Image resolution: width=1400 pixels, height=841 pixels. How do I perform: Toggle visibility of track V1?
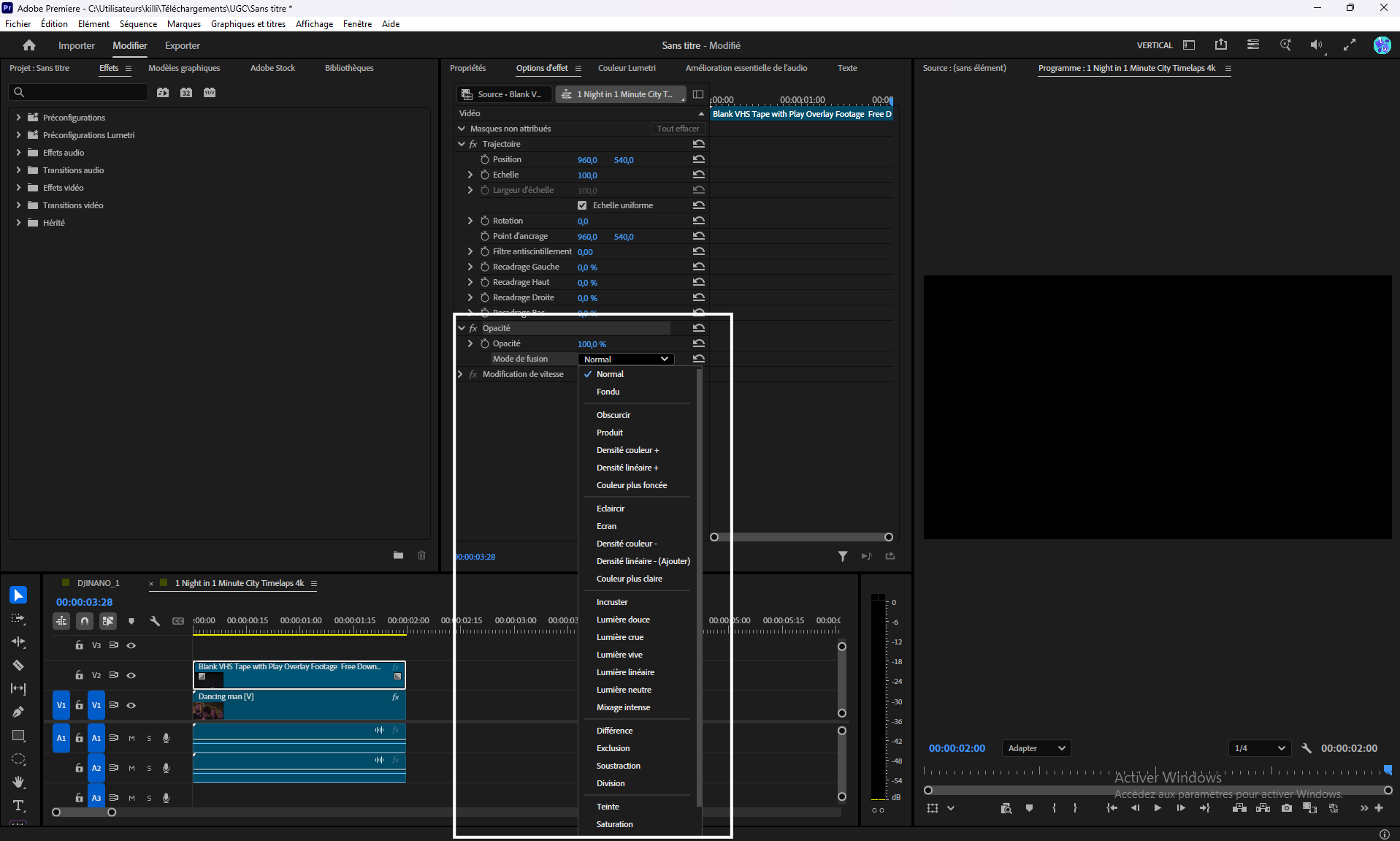click(x=131, y=706)
